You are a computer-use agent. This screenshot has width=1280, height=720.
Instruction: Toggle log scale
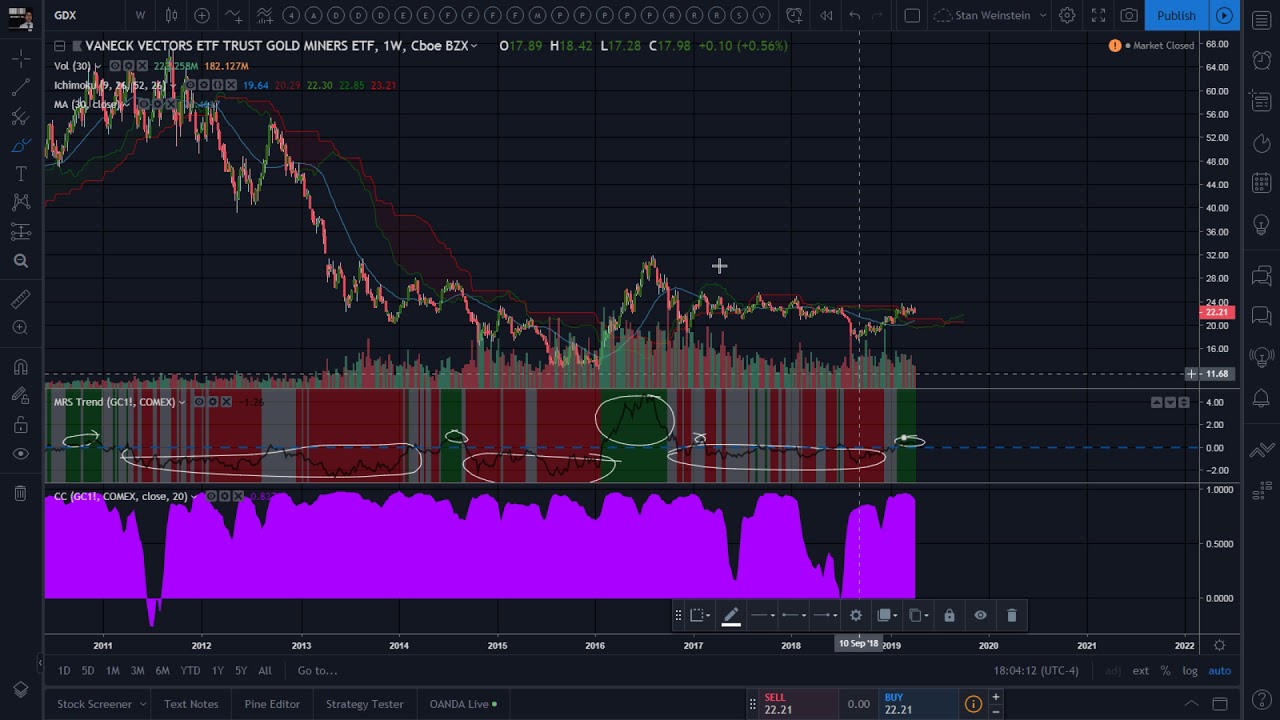coord(1190,671)
